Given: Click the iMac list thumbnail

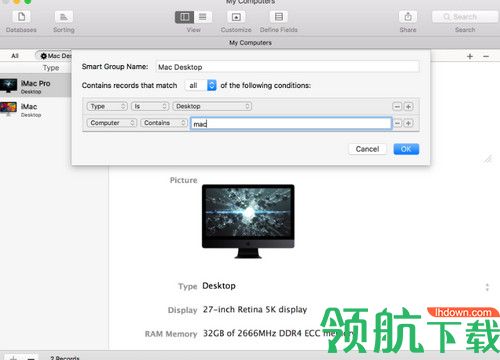Looking at the screenshot, I should tap(8, 109).
